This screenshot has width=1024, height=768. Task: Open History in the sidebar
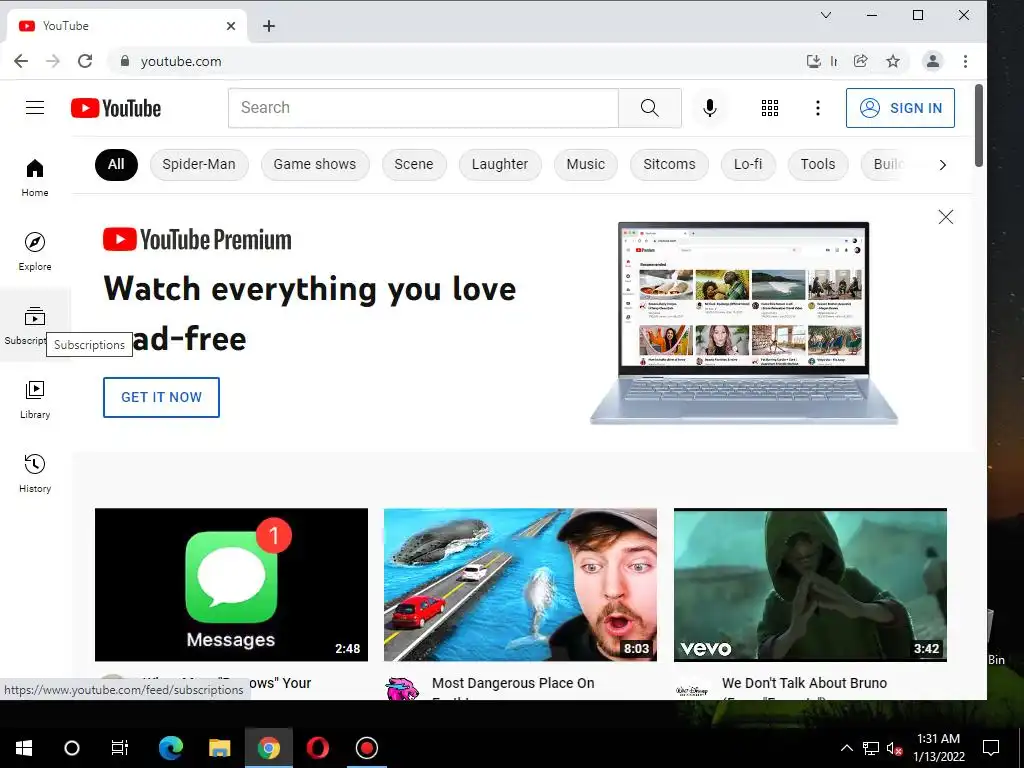(35, 473)
